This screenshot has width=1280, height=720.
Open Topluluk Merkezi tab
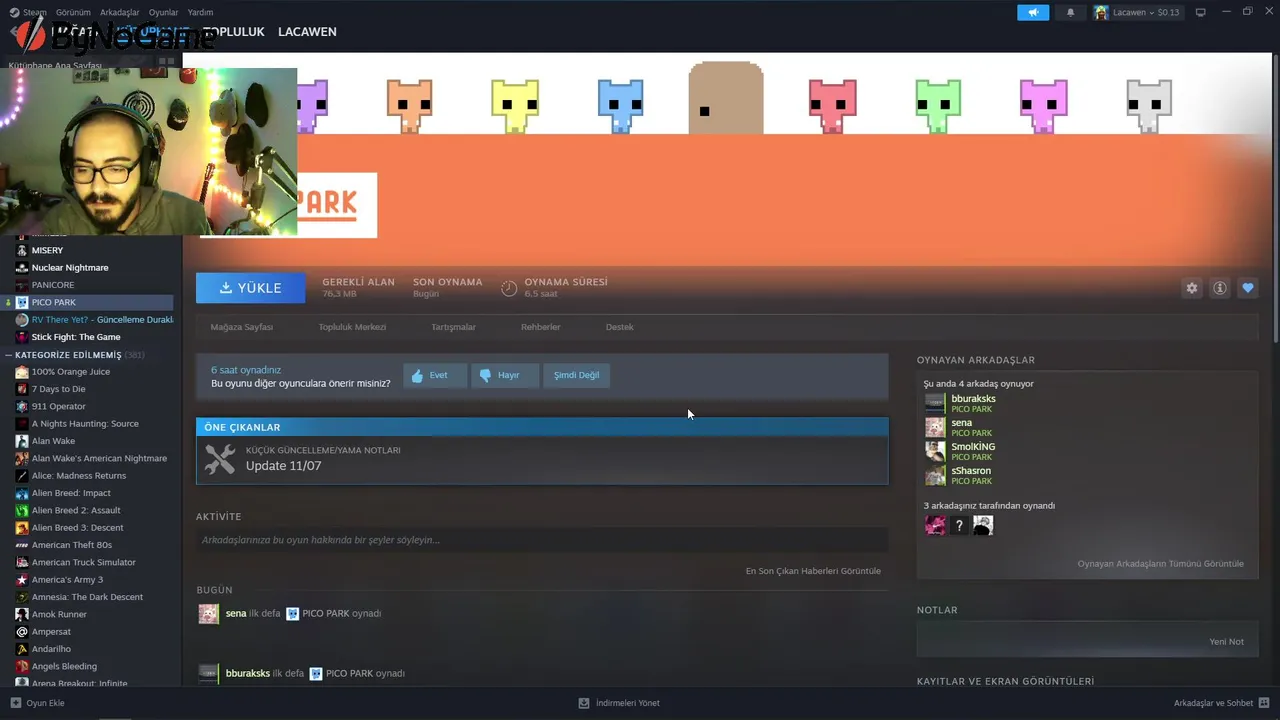coord(352,327)
